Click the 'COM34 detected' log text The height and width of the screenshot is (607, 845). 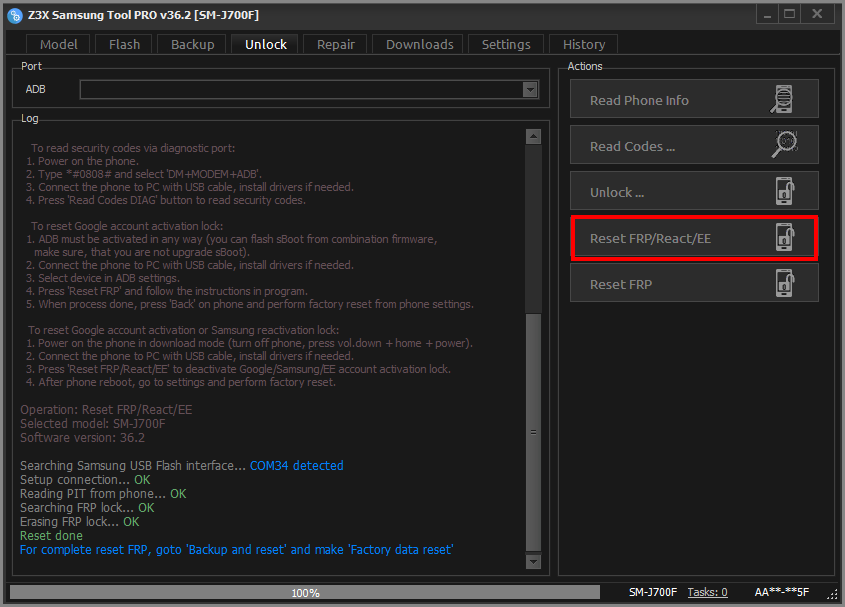click(x=296, y=465)
